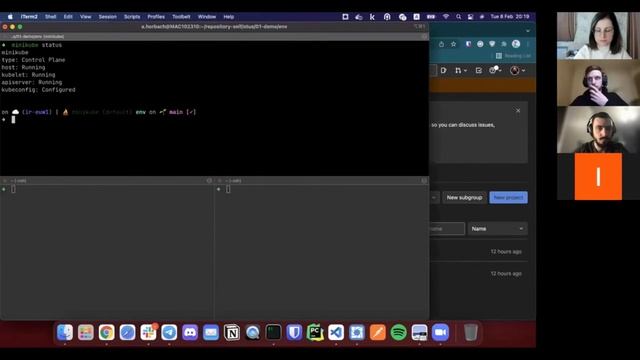
Task: Open Visual Studio Code from the Dock
Action: [x=336, y=333]
